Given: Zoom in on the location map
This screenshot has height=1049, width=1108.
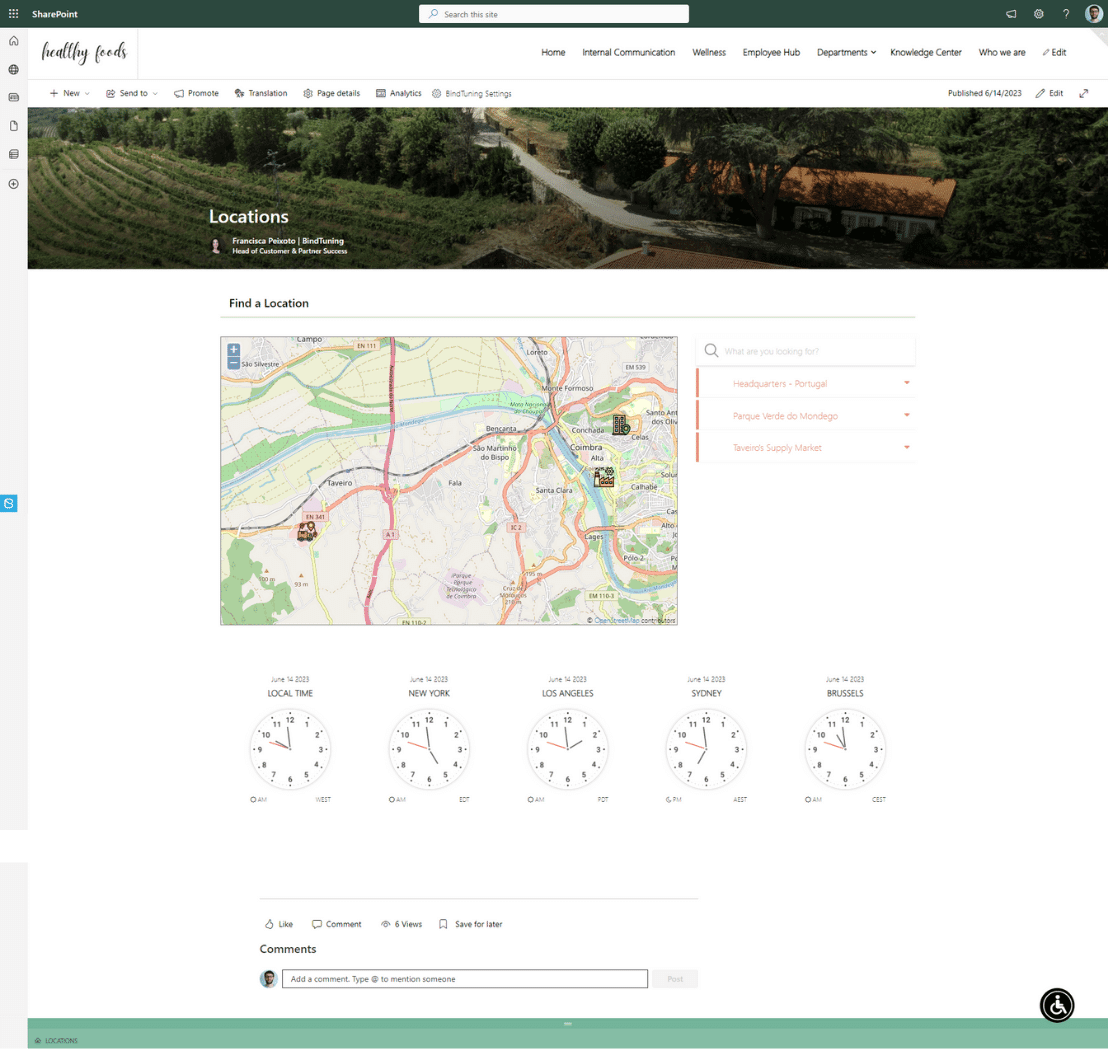Looking at the screenshot, I should coord(234,350).
